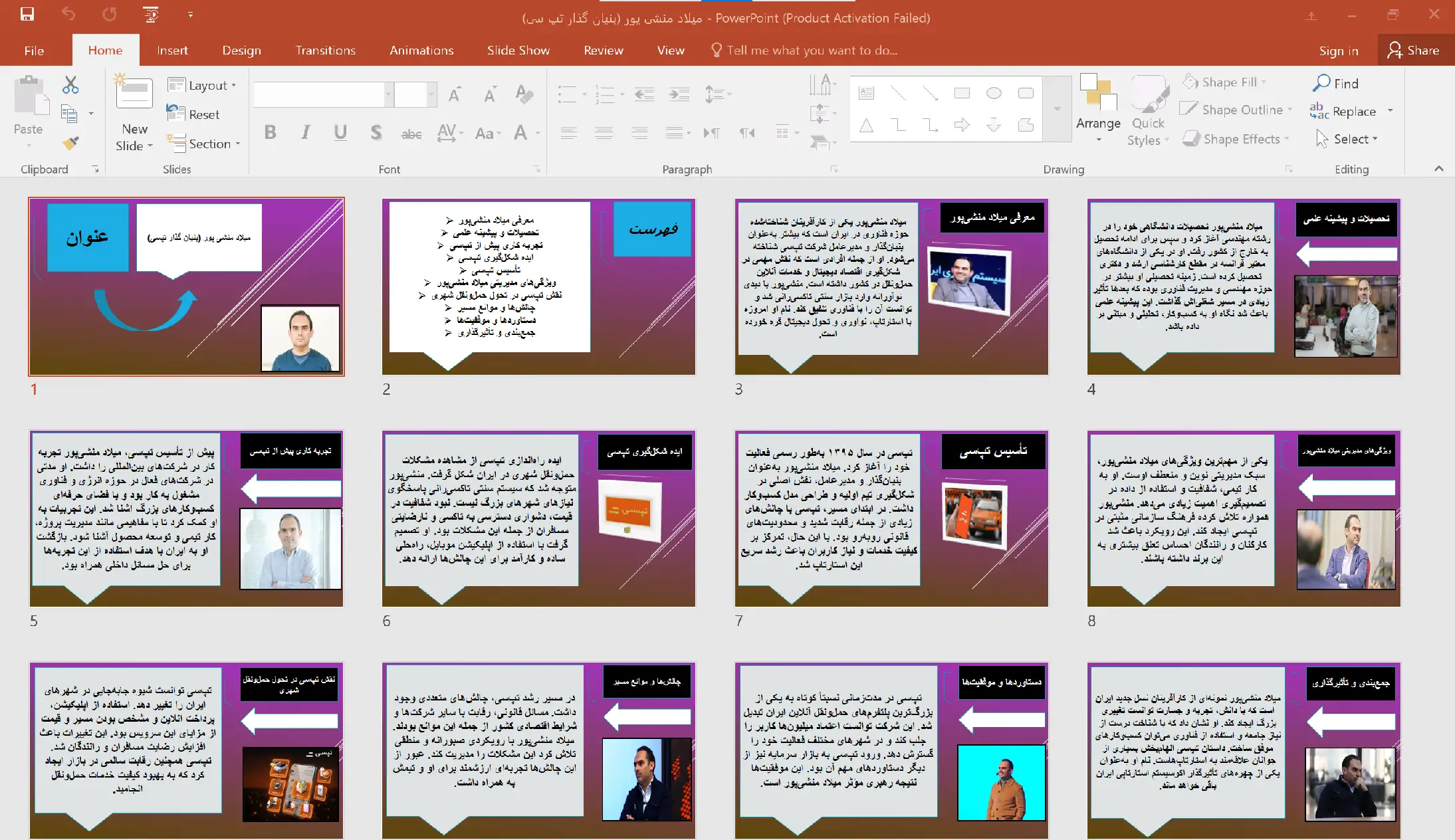Open the Slide Show tab

(518, 51)
